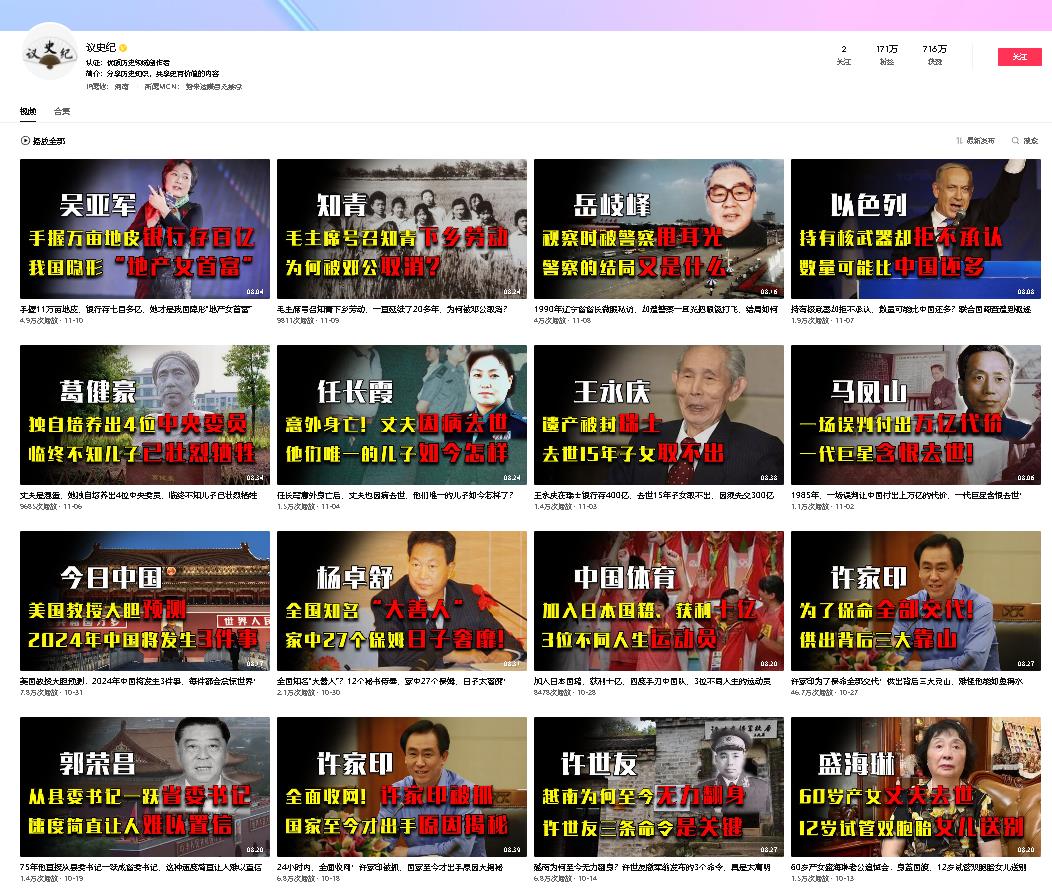Open the 吴亚军 video thumbnail
Image resolution: width=1052 pixels, height=891 pixels.
click(x=145, y=228)
